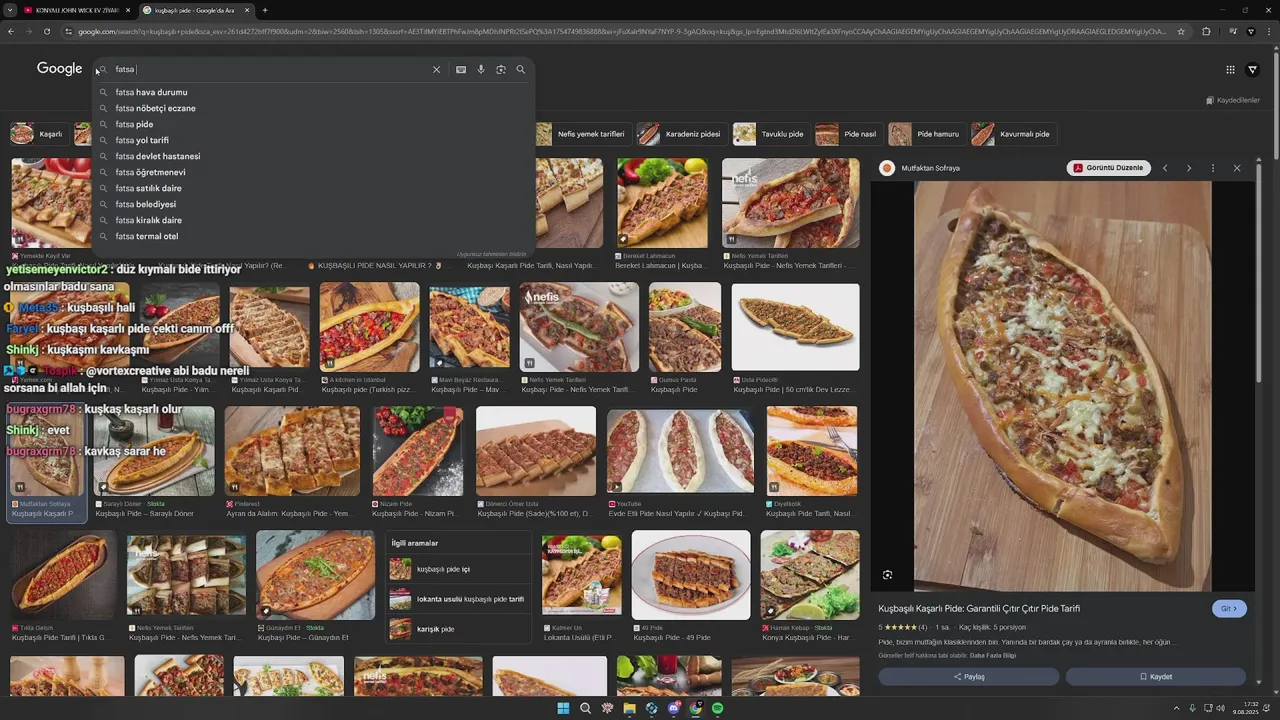Filter images by Karadeniz pidesi chip
This screenshot has width=1280, height=720.
(681, 134)
